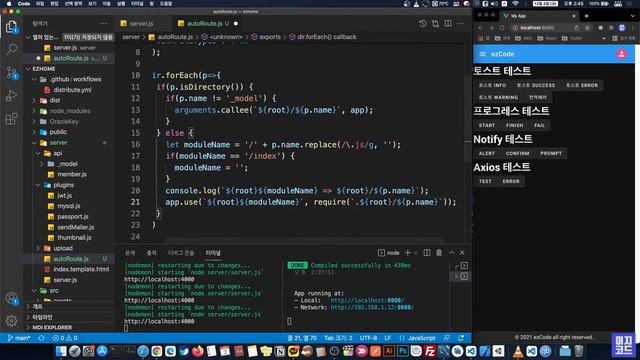This screenshot has height=360, width=640.
Task: Reload the browser page
Action: pyautogui.click(x=502, y=28)
